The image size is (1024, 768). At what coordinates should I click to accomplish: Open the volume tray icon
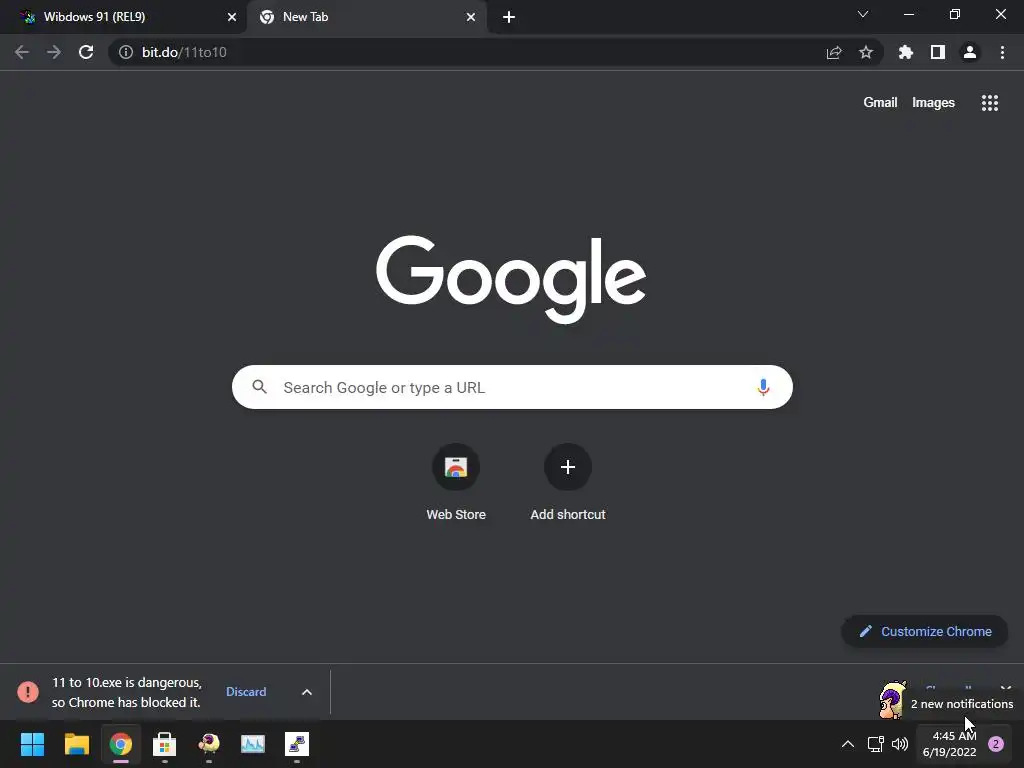(x=900, y=744)
